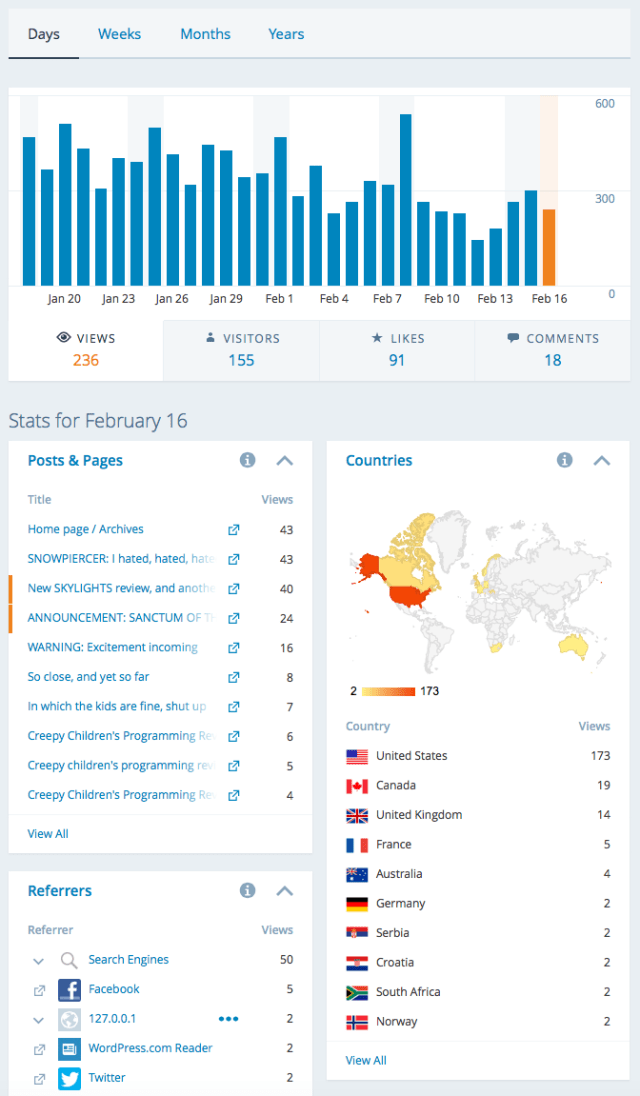
Task: Open external link icon for In which the kids are fine
Action: point(234,707)
